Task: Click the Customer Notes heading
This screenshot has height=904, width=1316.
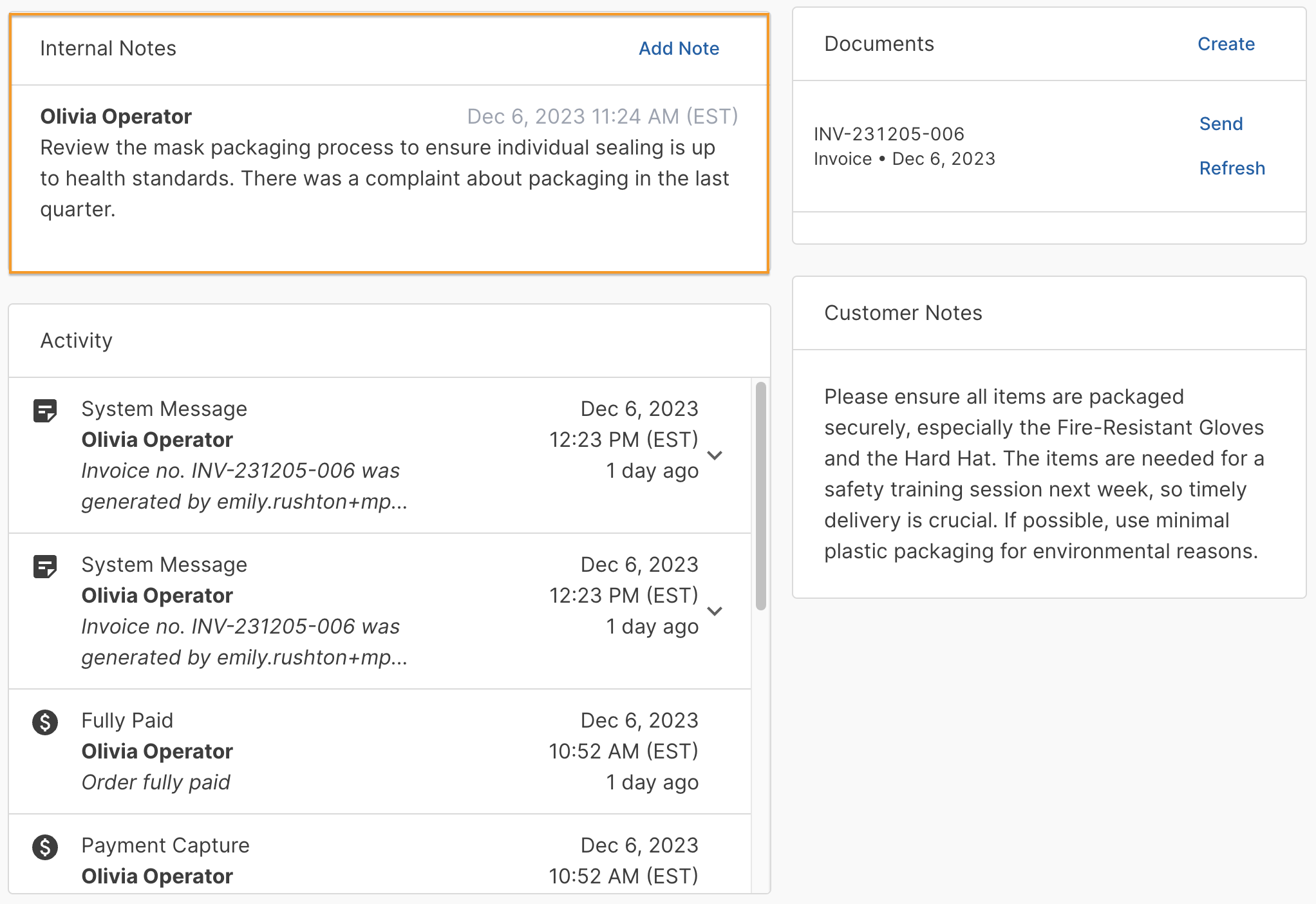Action: [x=903, y=314]
